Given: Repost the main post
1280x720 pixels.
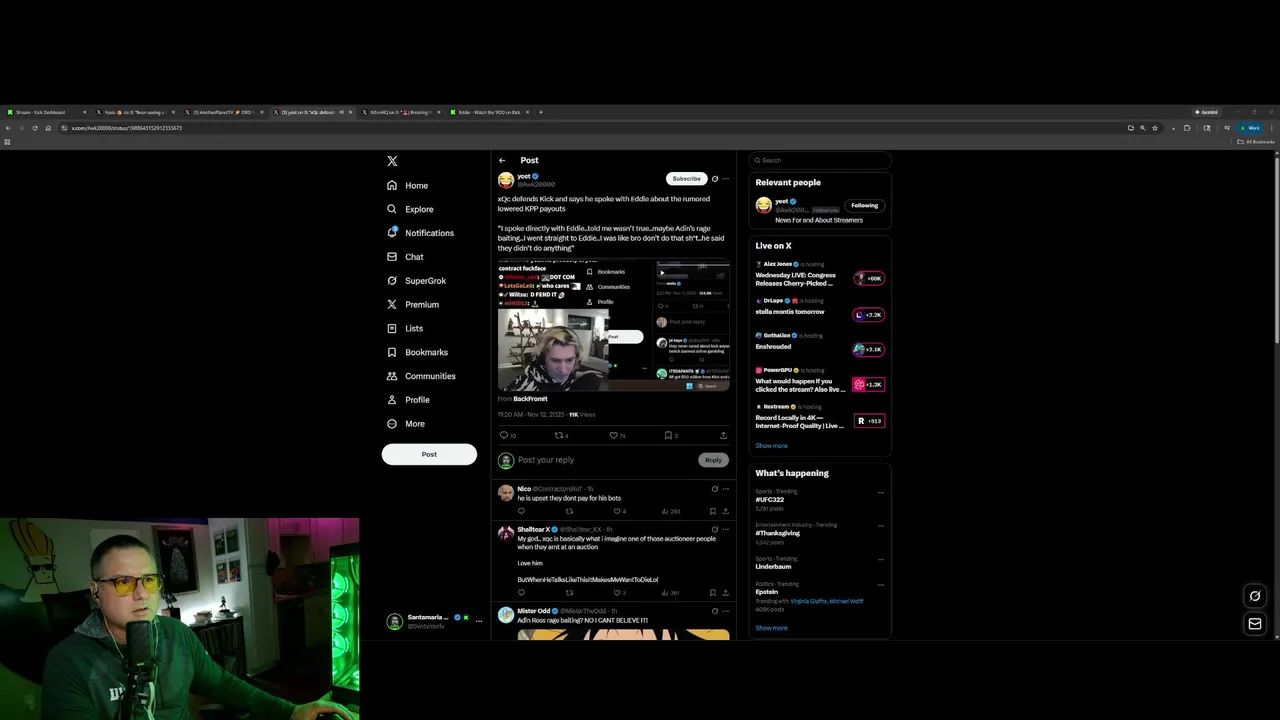Looking at the screenshot, I should [x=559, y=436].
